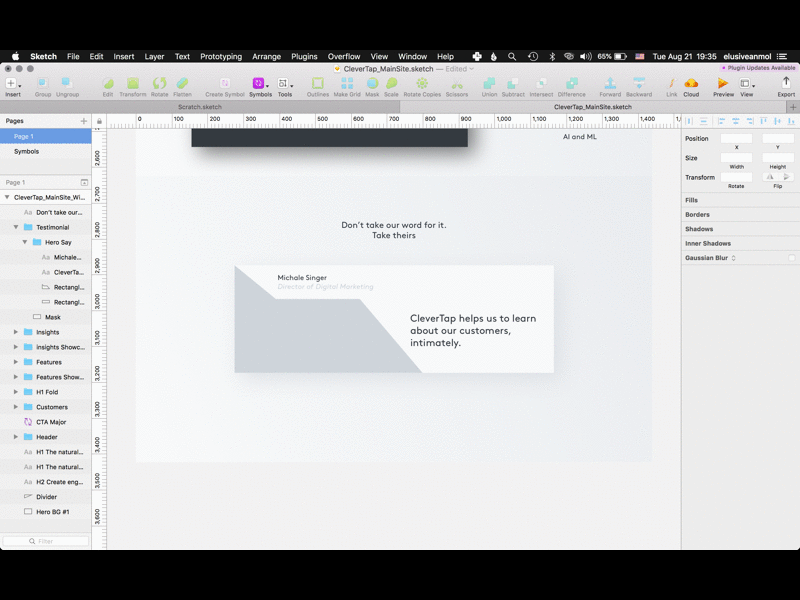
Task: Select the Mask layer
Action: [x=46, y=317]
